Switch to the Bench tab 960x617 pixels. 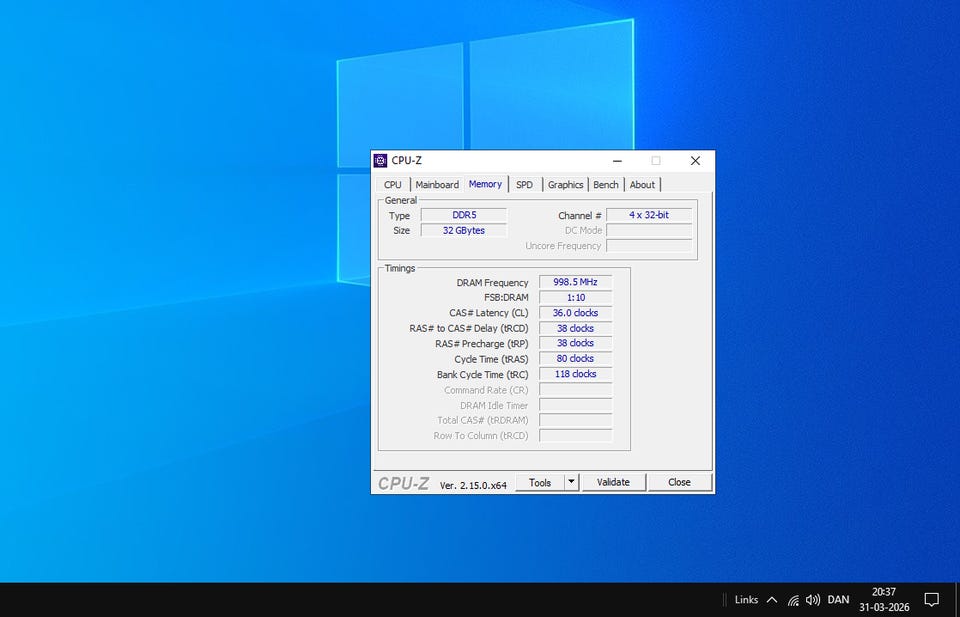(606, 184)
